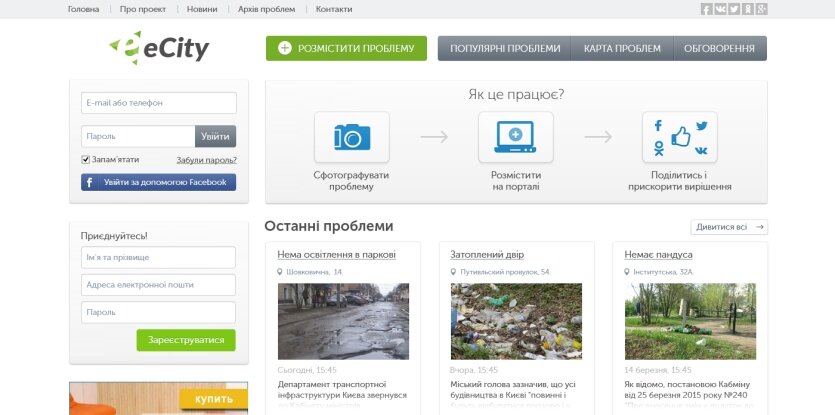
Task: Open the Odnoklassniki social icon in header
Action: click(x=748, y=9)
